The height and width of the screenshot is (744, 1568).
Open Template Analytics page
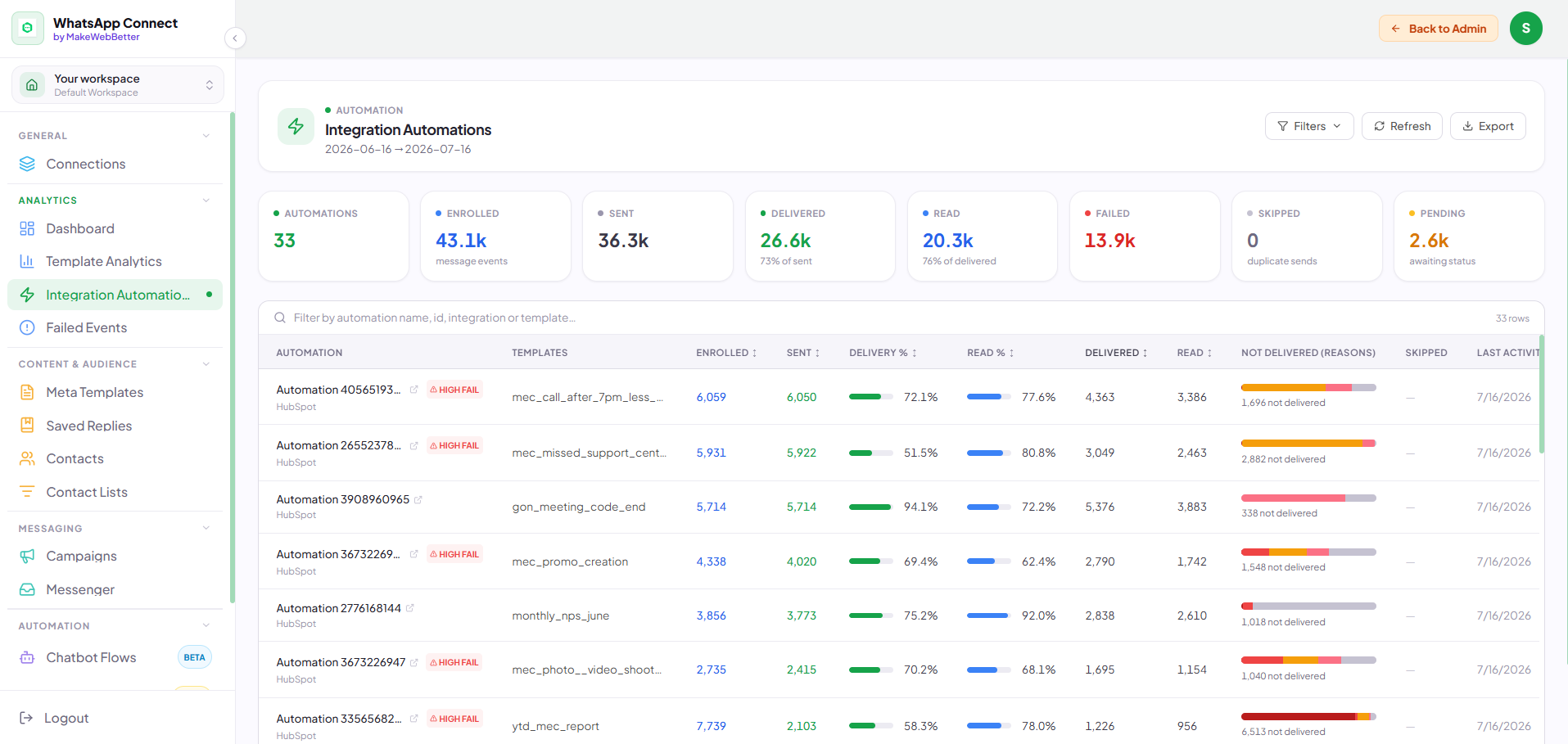coord(115,261)
